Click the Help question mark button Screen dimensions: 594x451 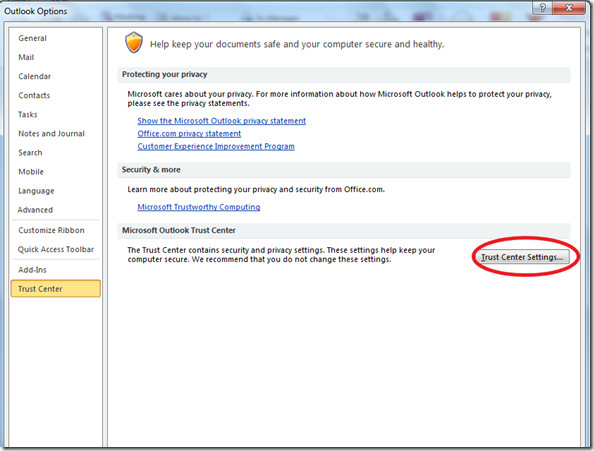542,8
